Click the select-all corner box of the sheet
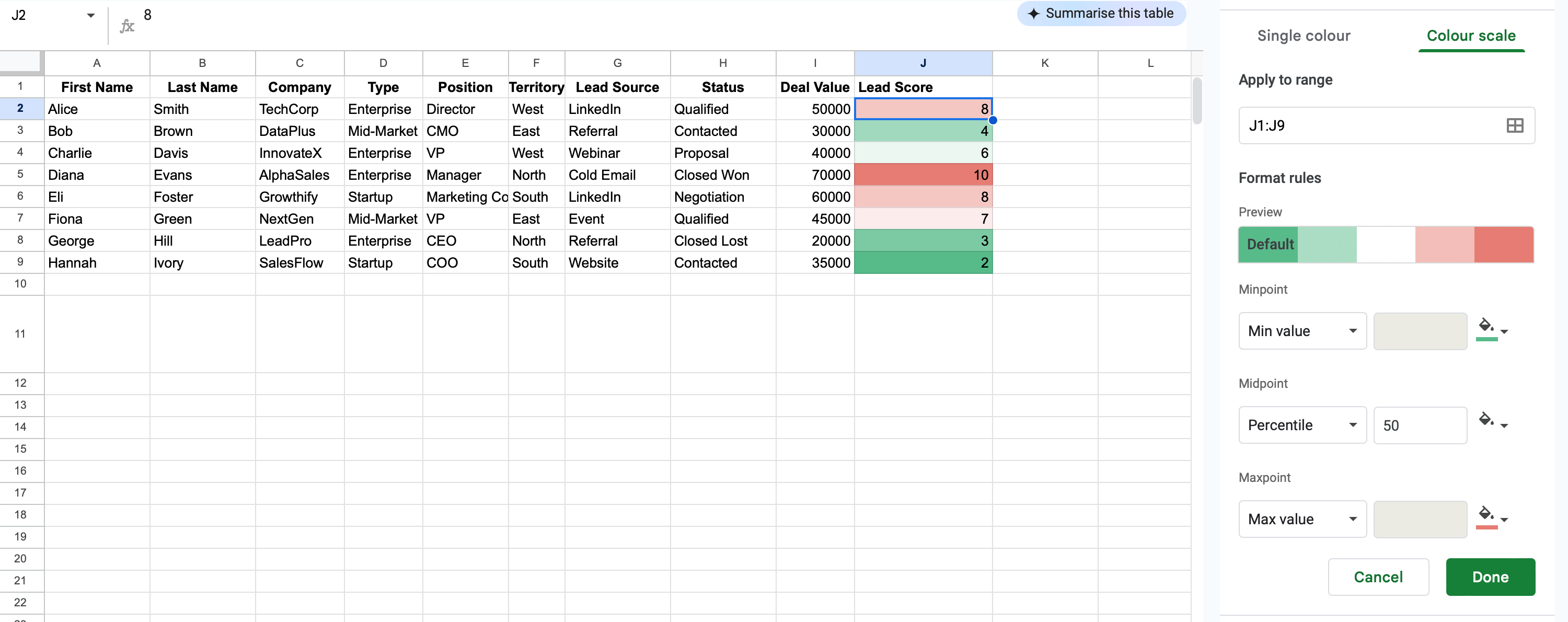Screen dimensions: 1568x622 pyautogui.click(x=21, y=63)
